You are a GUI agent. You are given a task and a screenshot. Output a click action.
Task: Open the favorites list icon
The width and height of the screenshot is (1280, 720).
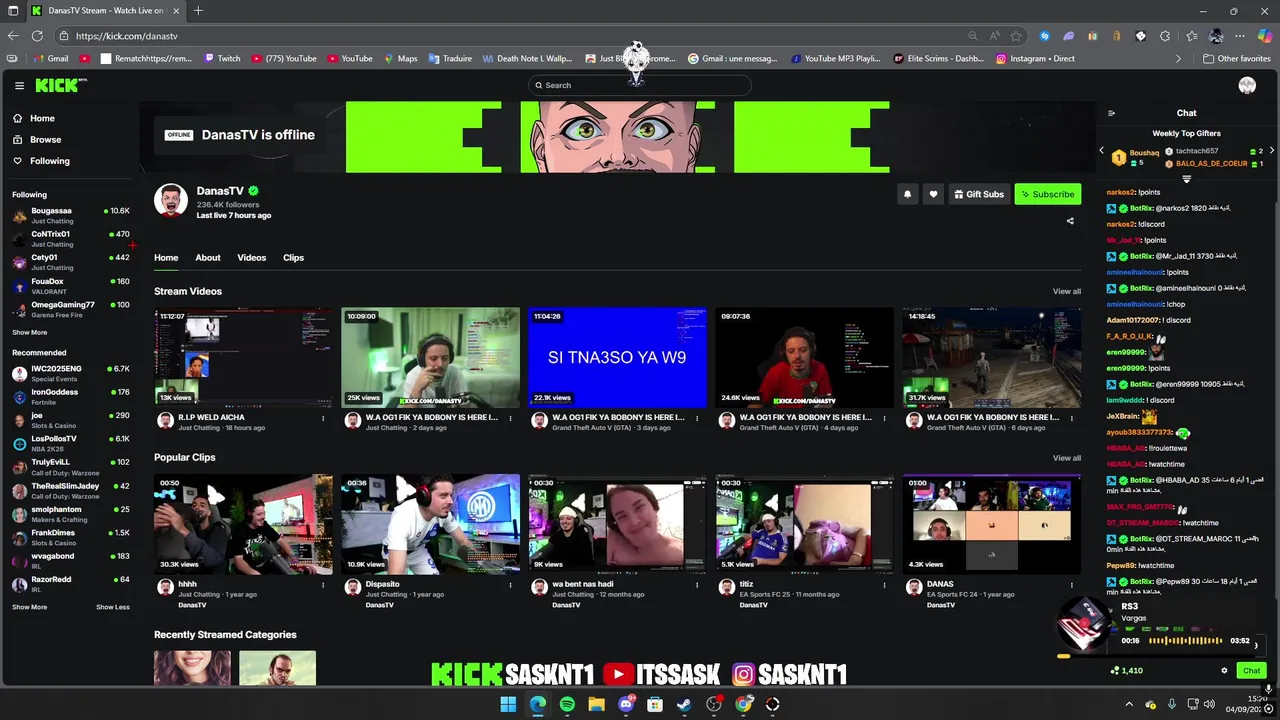coord(1191,36)
